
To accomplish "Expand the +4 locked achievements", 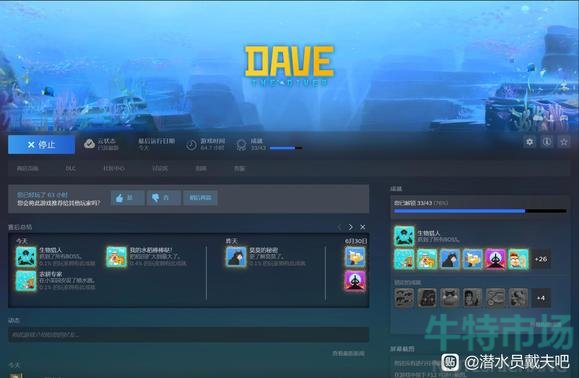I will pos(541,298).
